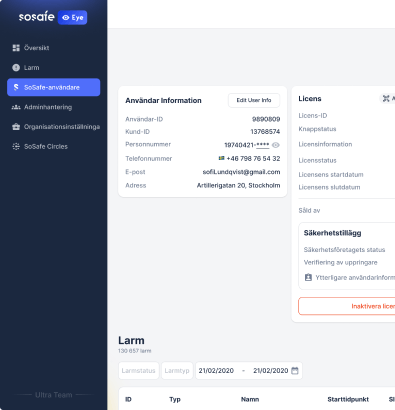Screen dimensions: 395x410
Task: Click the SoSafe Circles icon
Action: pyautogui.click(x=16, y=146)
